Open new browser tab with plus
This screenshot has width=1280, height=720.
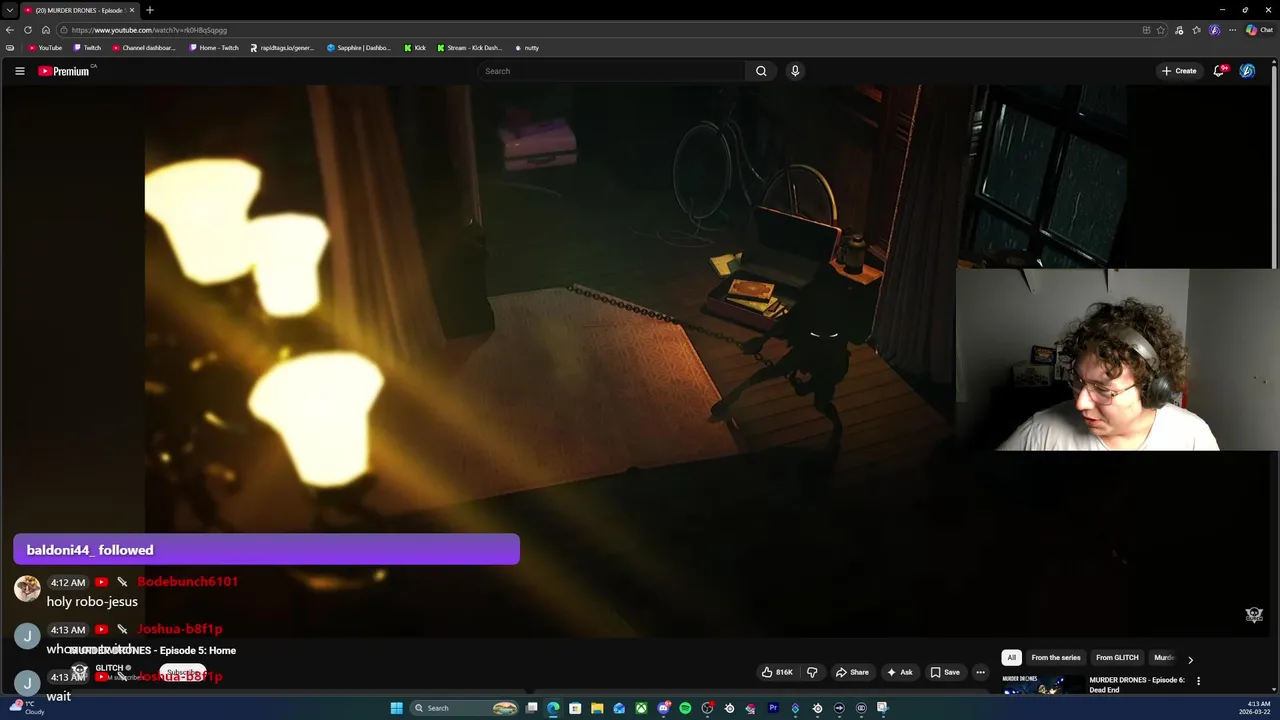tap(149, 10)
